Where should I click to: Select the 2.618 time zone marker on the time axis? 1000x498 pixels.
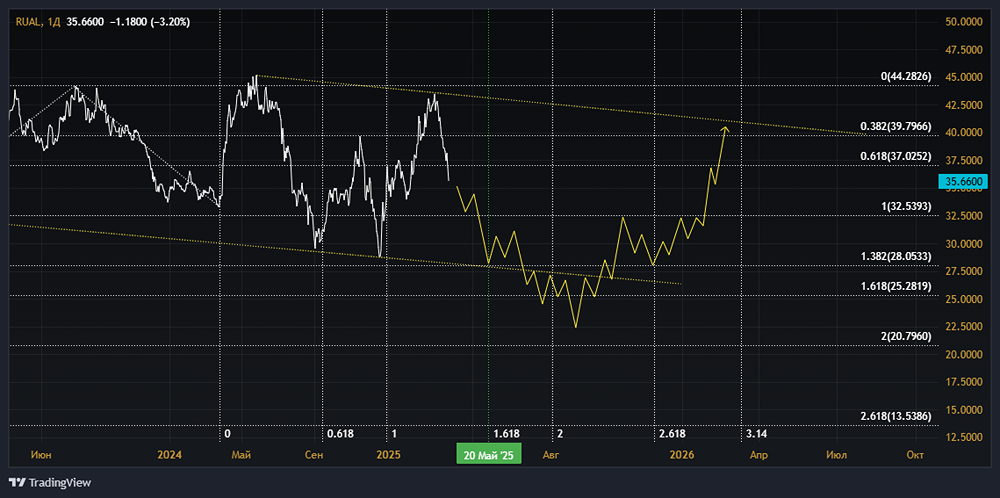pos(671,434)
